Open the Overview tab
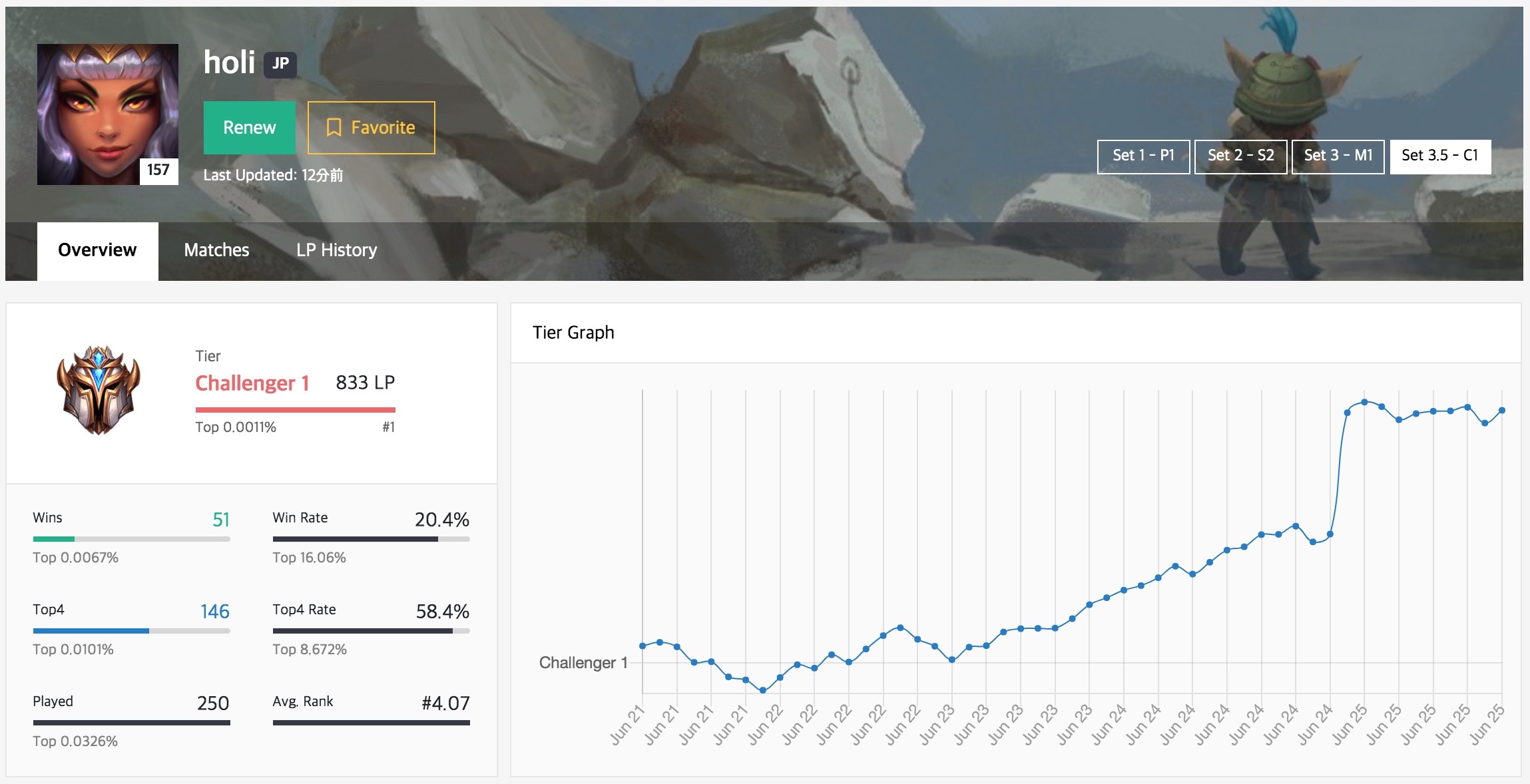Screen dimensions: 1530x784 coord(97,250)
